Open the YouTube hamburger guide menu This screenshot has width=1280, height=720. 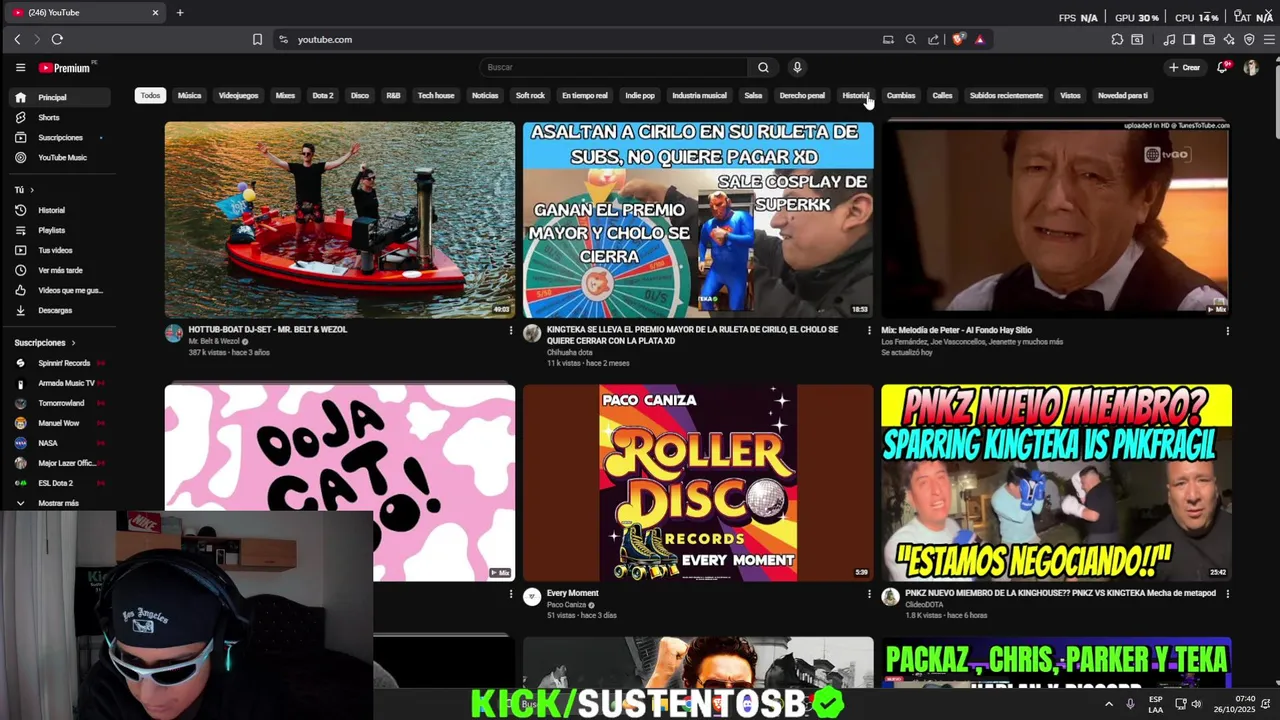point(20,68)
